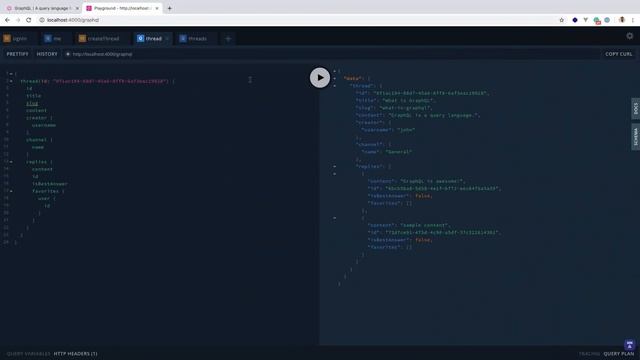Switch to the GraphQL browser tab
Screen dimensions: 640x360
tap(42, 8)
